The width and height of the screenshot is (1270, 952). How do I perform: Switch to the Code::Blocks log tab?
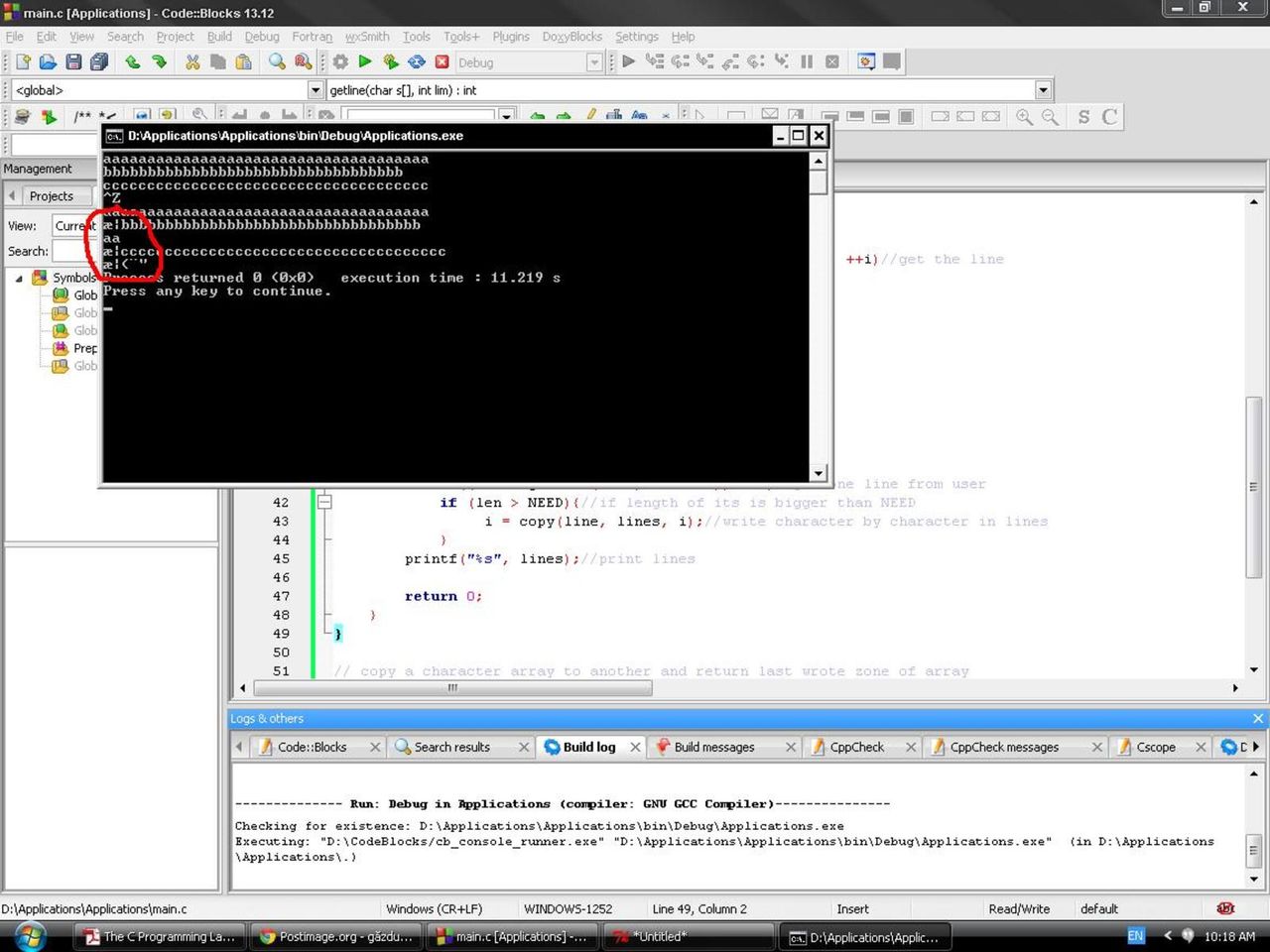point(312,747)
